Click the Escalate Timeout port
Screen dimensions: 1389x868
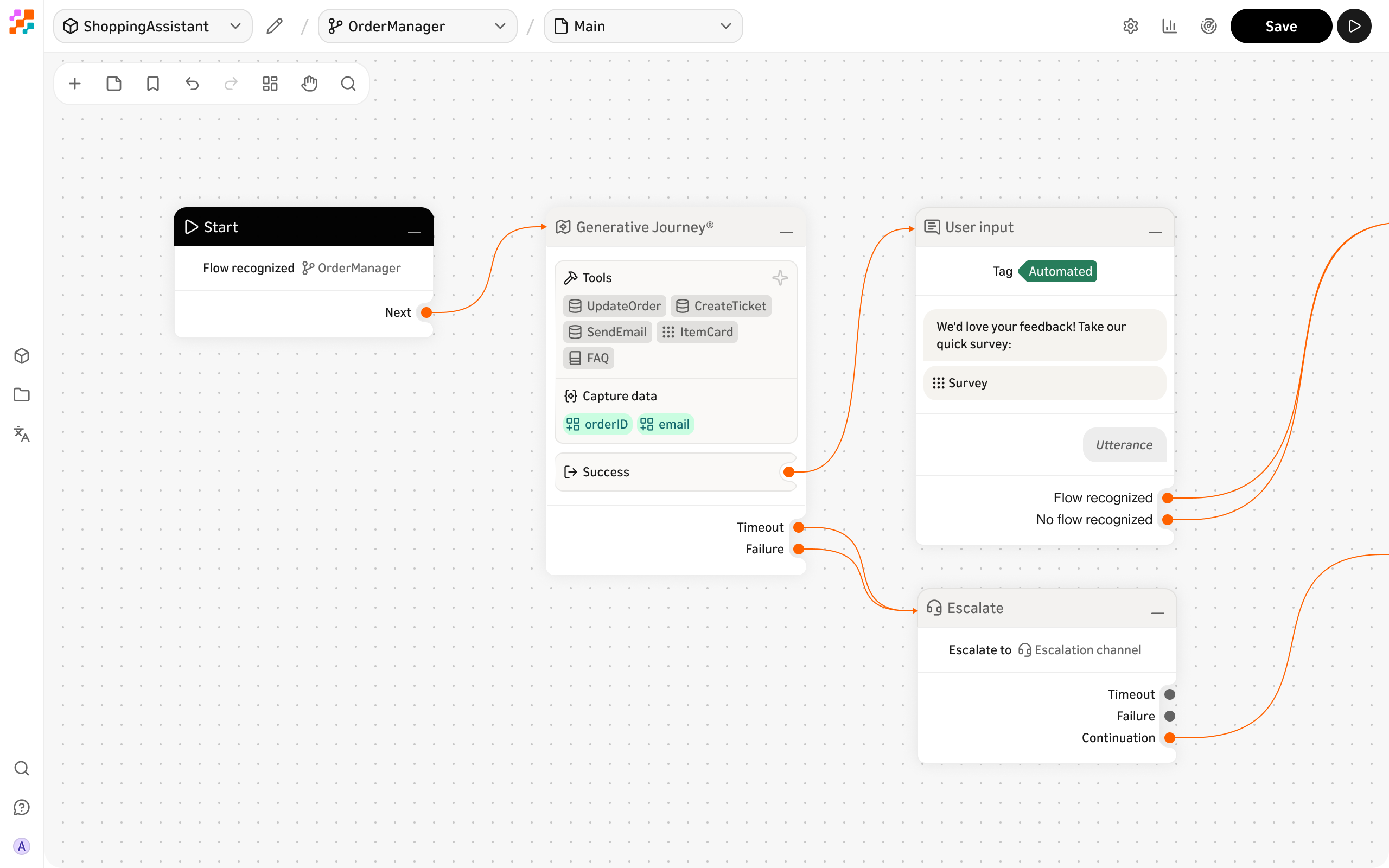pyautogui.click(x=1170, y=694)
